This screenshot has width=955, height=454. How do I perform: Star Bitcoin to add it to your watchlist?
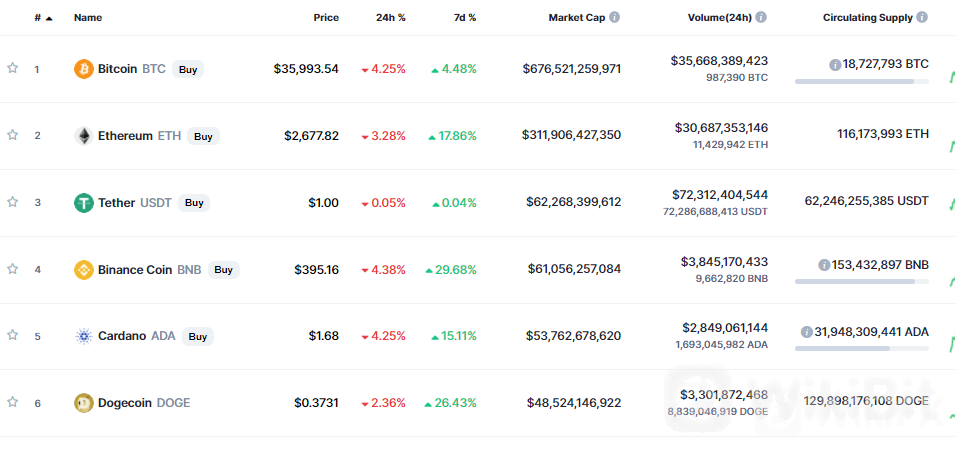click(x=12, y=68)
